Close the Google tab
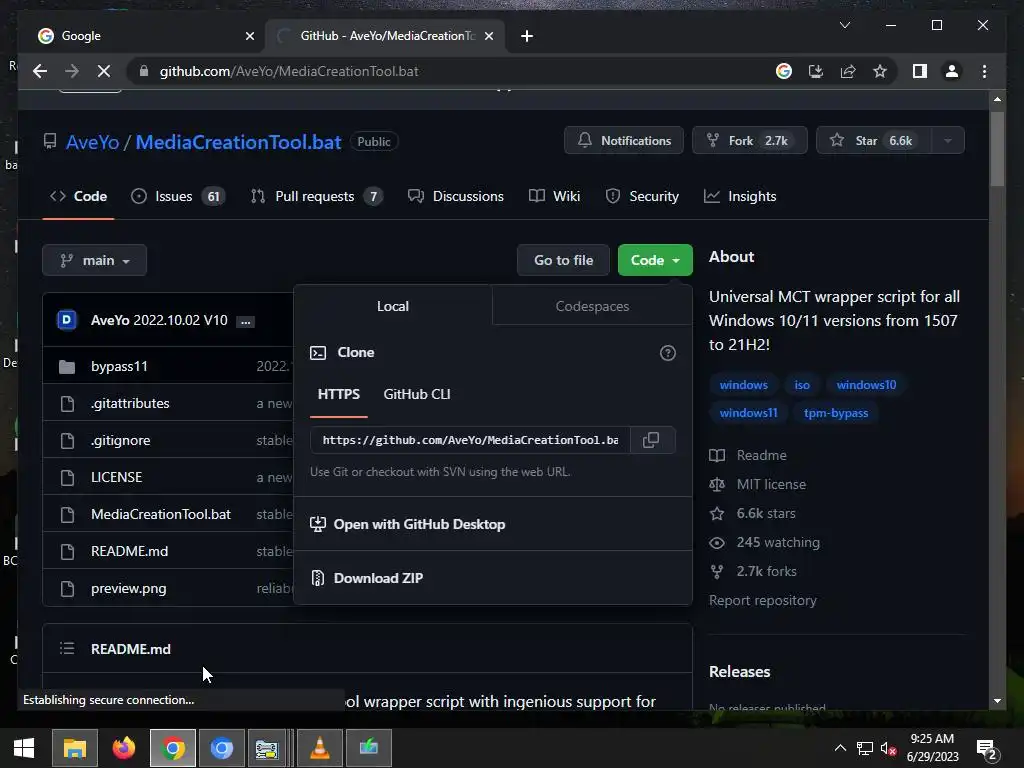 point(249,37)
